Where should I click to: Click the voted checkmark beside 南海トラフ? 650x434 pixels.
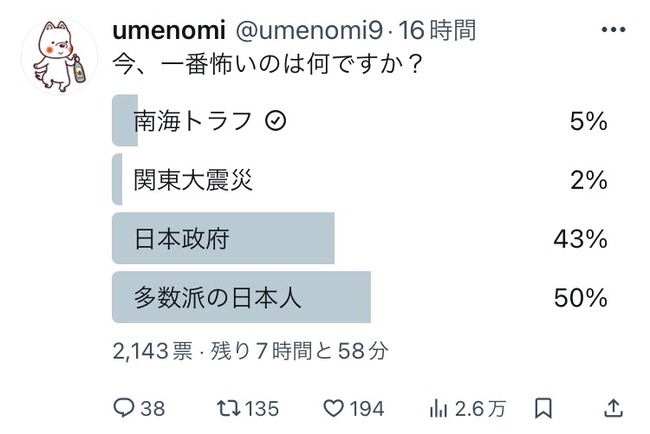click(276, 121)
